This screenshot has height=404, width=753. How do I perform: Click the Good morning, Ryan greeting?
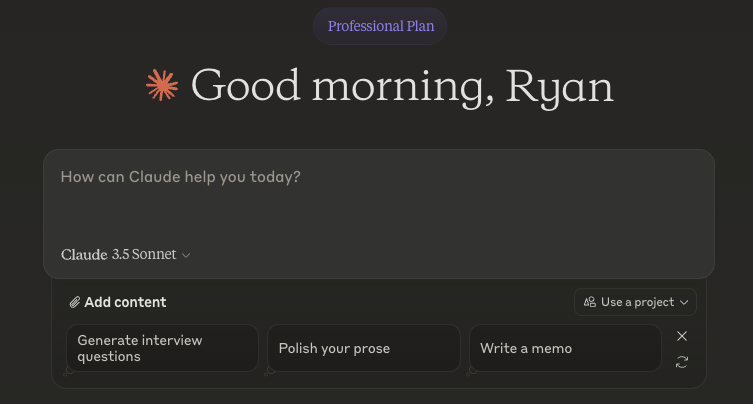pyautogui.click(x=402, y=86)
